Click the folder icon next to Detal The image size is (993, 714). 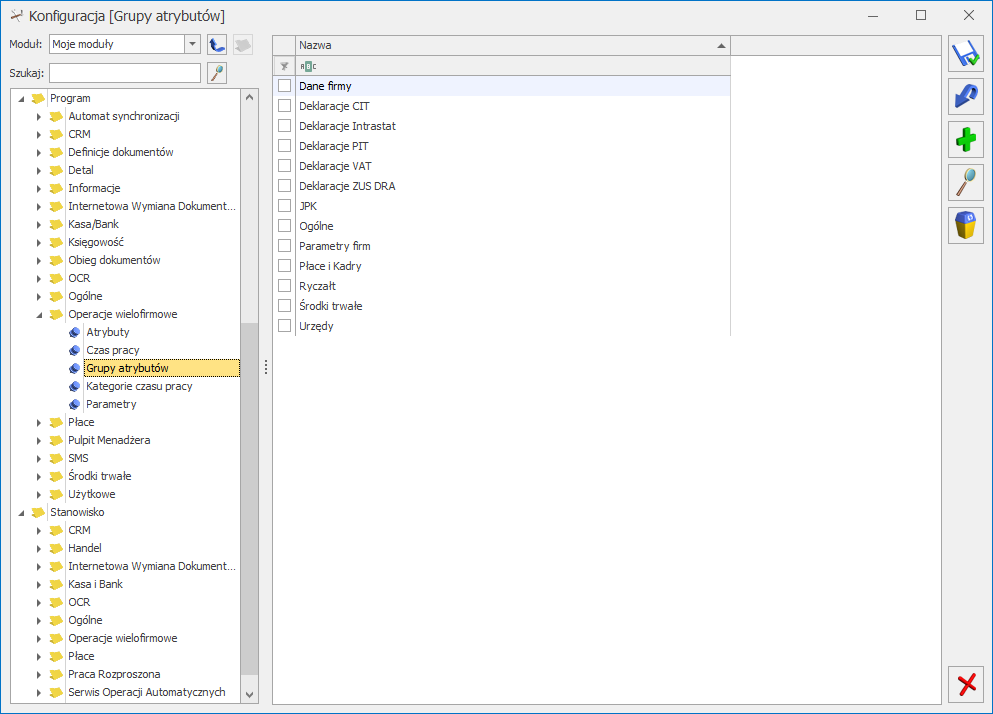(57, 170)
